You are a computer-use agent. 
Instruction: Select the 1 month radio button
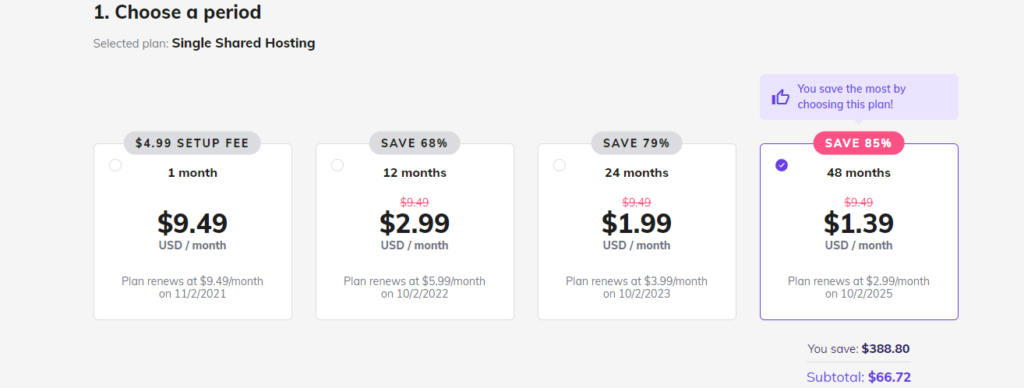coord(116,165)
